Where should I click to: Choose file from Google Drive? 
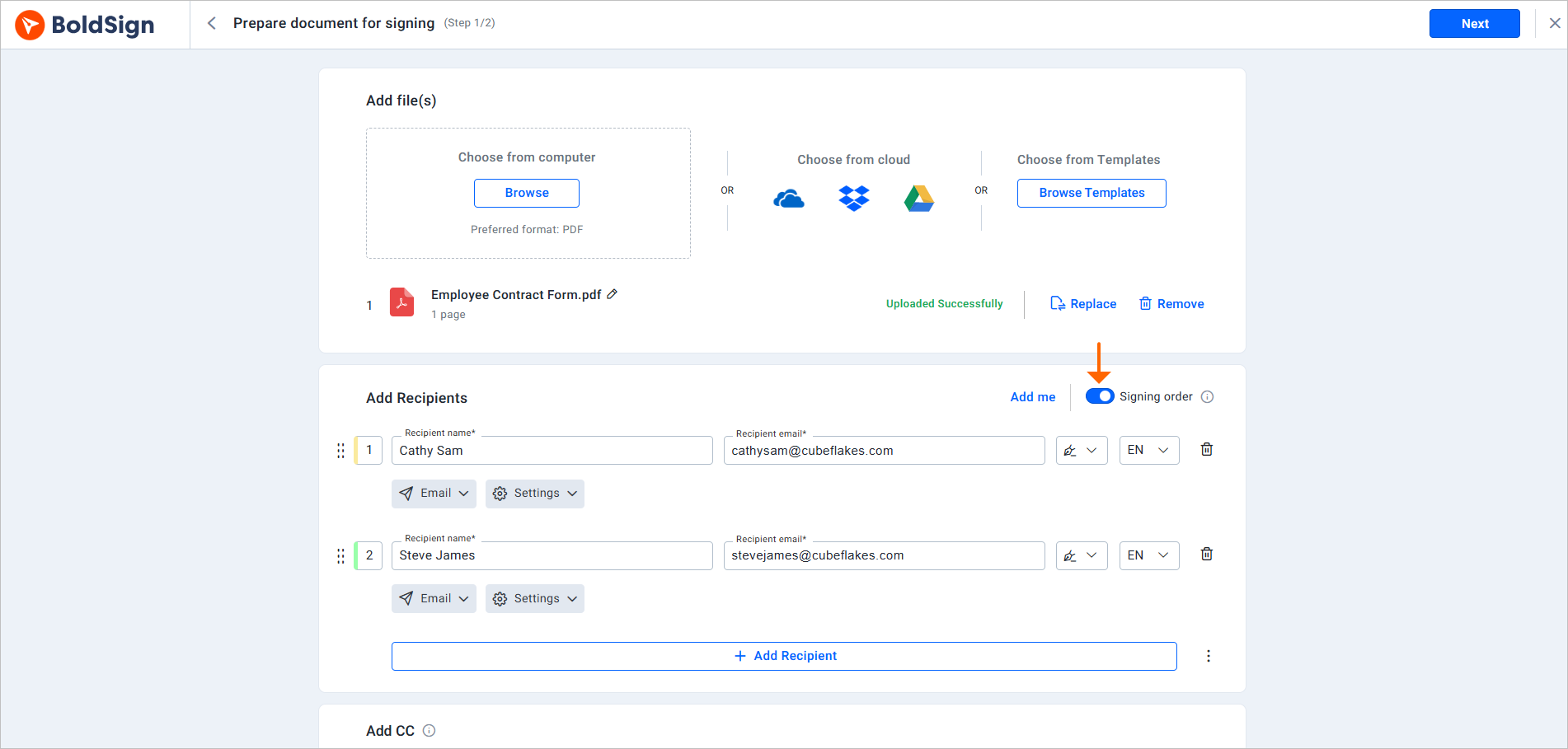point(919,199)
